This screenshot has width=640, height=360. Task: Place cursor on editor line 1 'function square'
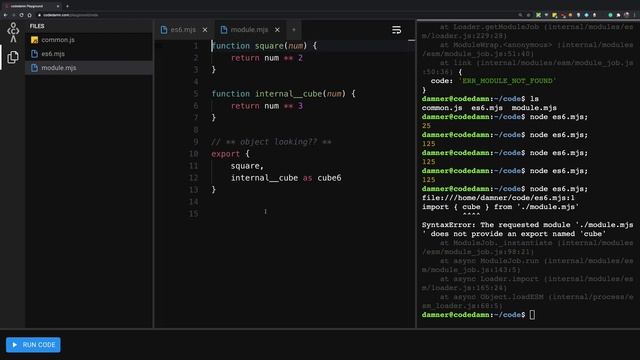pyautogui.click(x=264, y=46)
